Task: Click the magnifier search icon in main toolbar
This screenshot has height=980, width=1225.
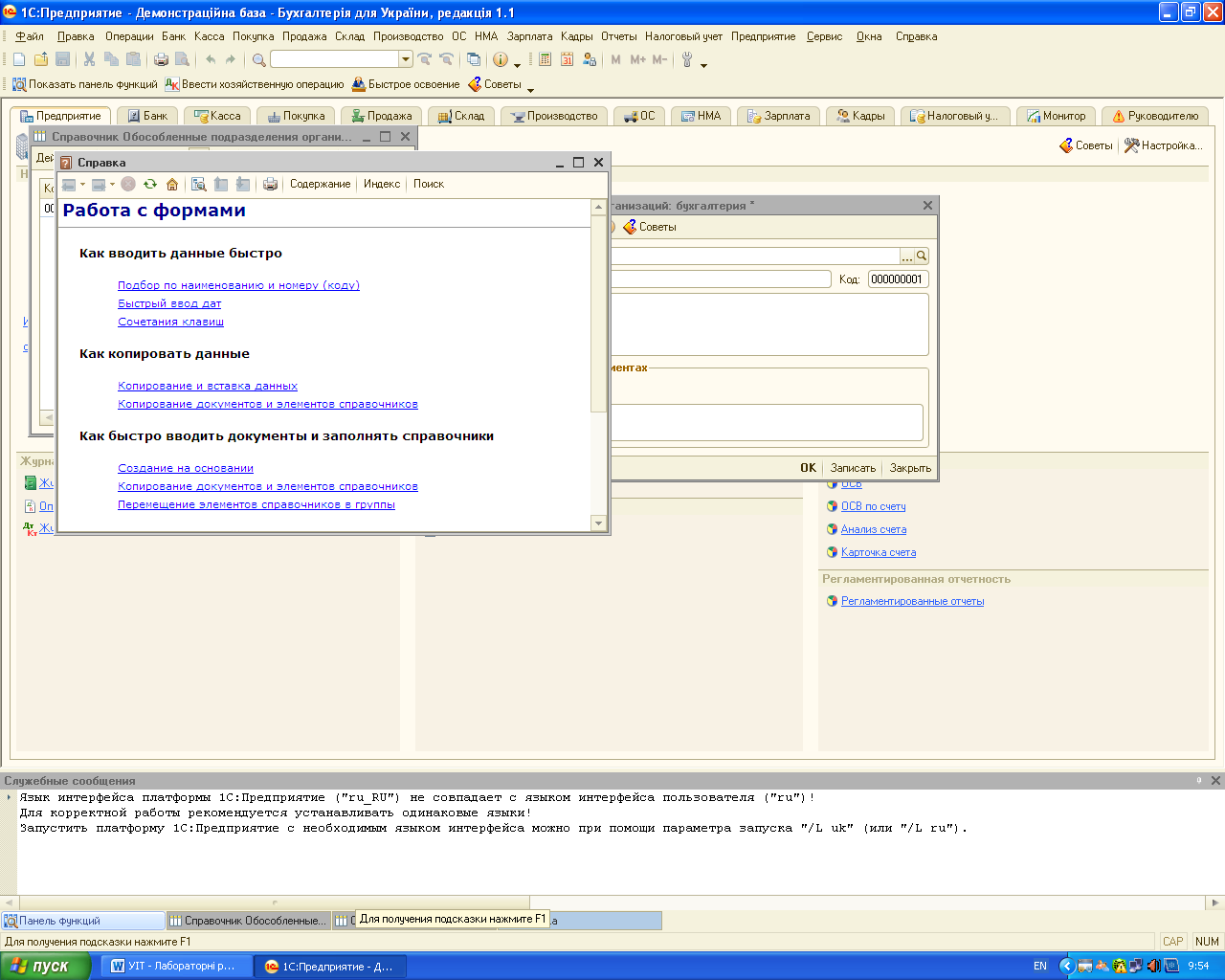Action: point(259,59)
